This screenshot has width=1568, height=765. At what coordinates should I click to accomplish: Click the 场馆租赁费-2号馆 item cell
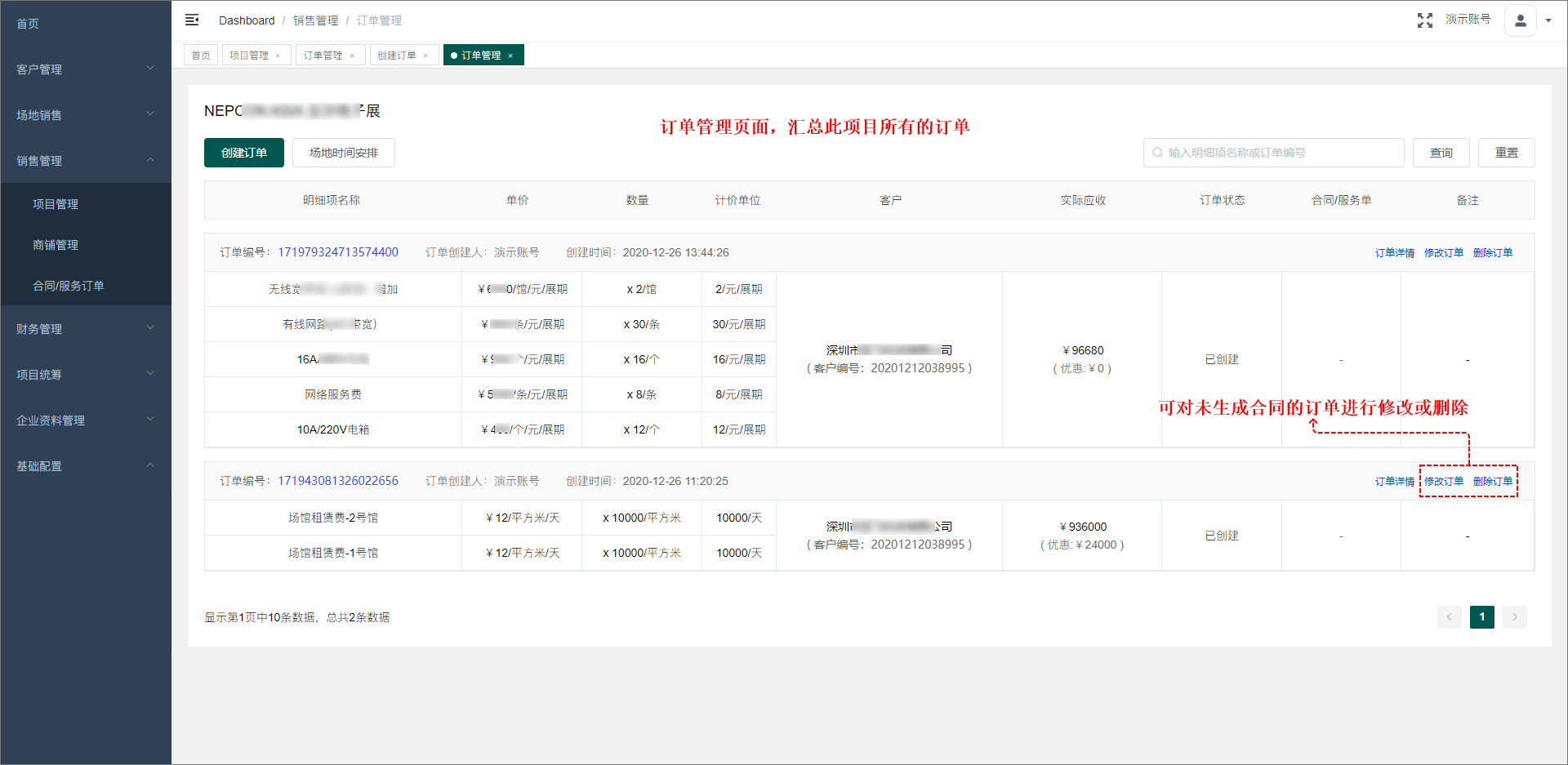pyautogui.click(x=333, y=518)
